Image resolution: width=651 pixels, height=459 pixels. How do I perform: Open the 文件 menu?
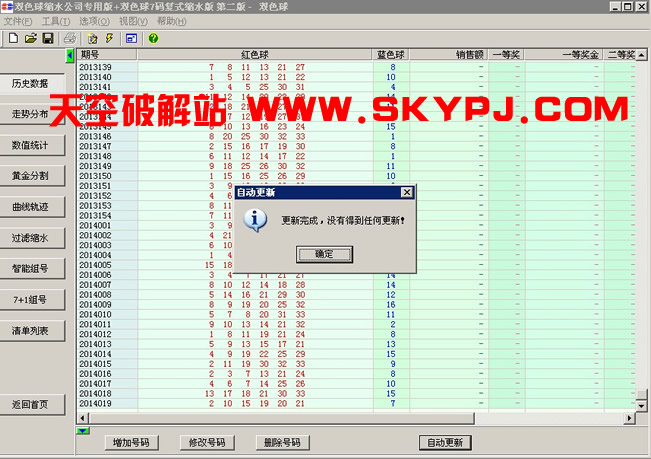pyautogui.click(x=17, y=21)
